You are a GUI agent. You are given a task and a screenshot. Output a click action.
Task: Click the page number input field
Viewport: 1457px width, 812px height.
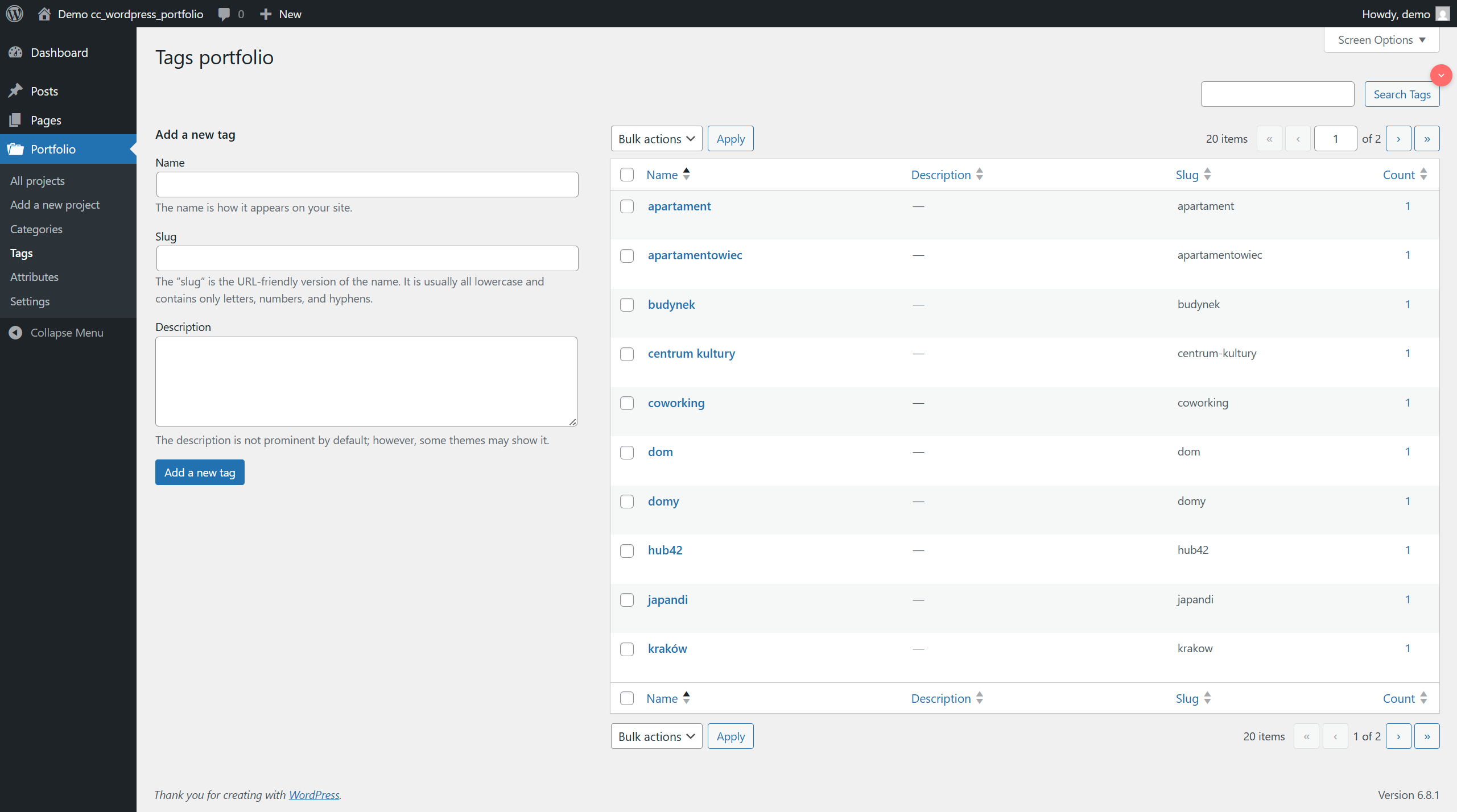click(x=1335, y=138)
